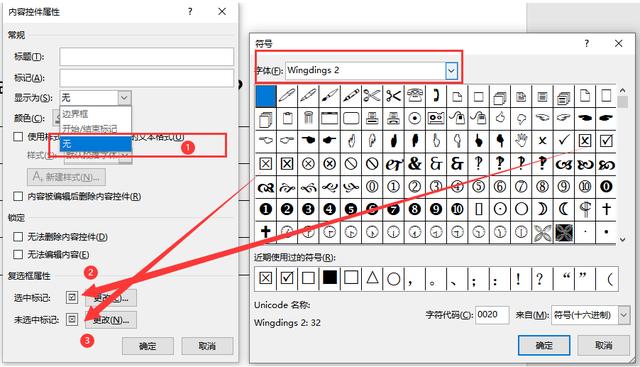This screenshot has width=640, height=367.
Task: Pick the black circled zero symbol
Action: tap(606, 187)
